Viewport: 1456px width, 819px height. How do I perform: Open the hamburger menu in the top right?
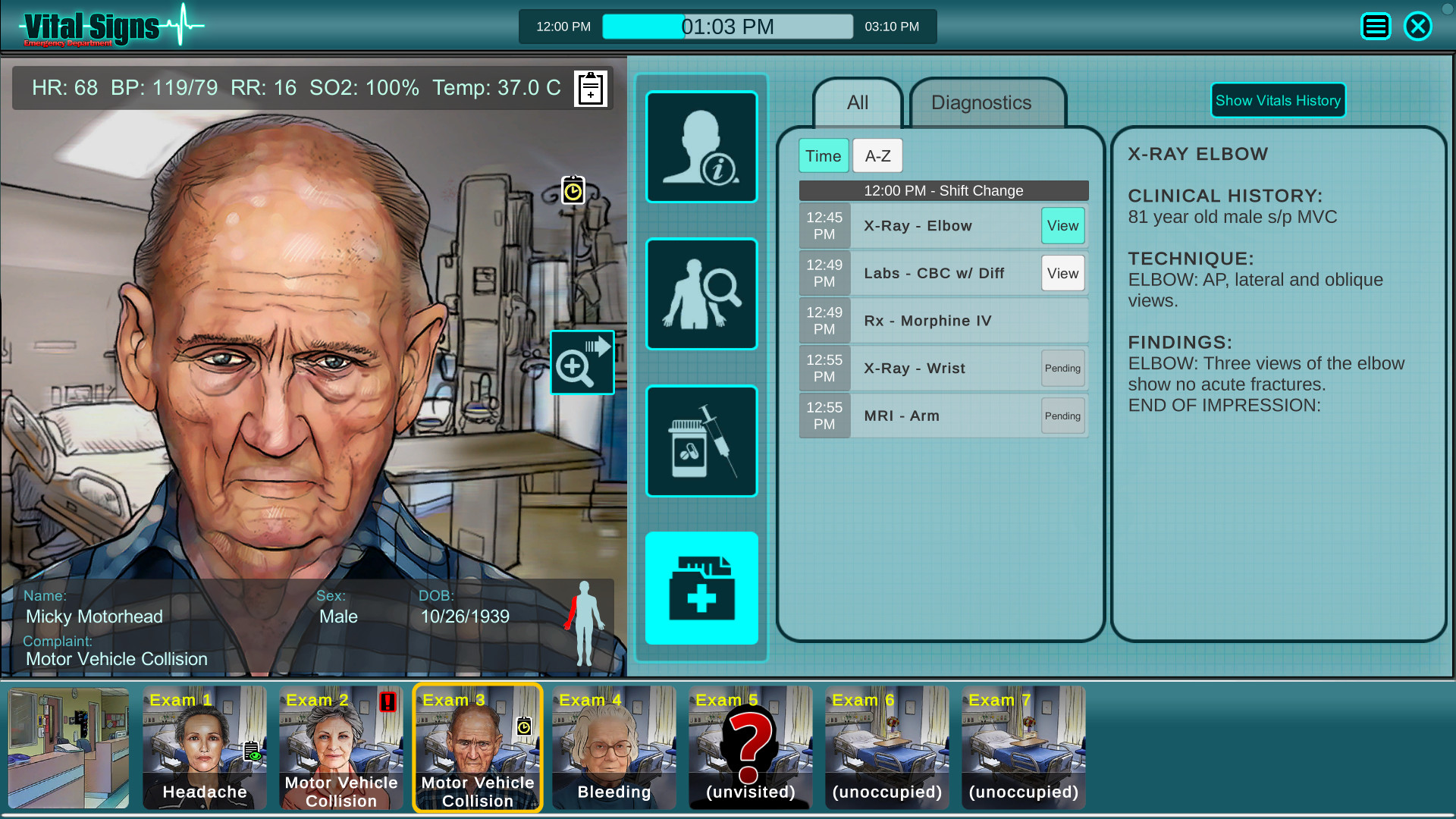point(1375,26)
